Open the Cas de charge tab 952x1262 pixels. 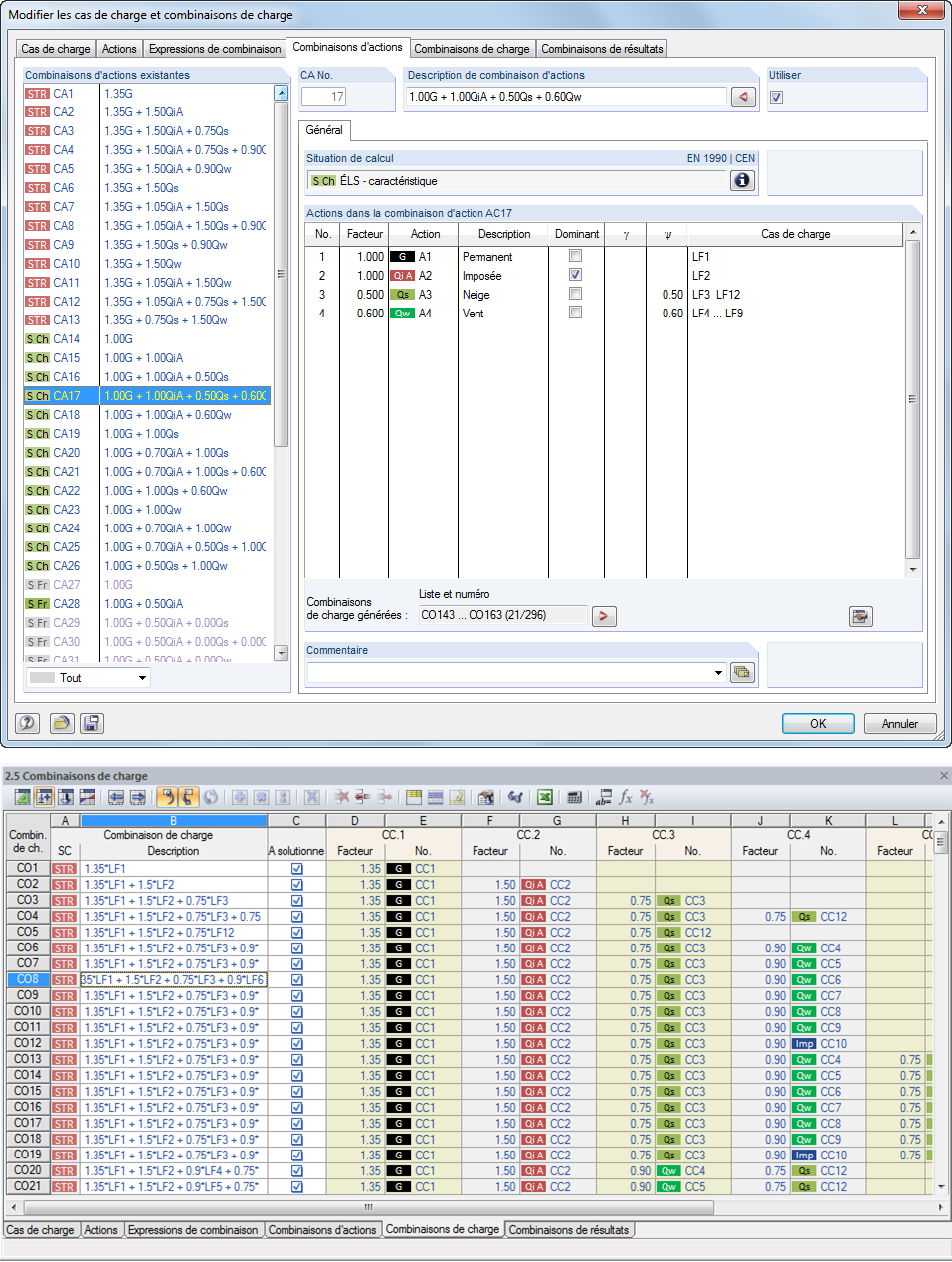pyautogui.click(x=55, y=48)
